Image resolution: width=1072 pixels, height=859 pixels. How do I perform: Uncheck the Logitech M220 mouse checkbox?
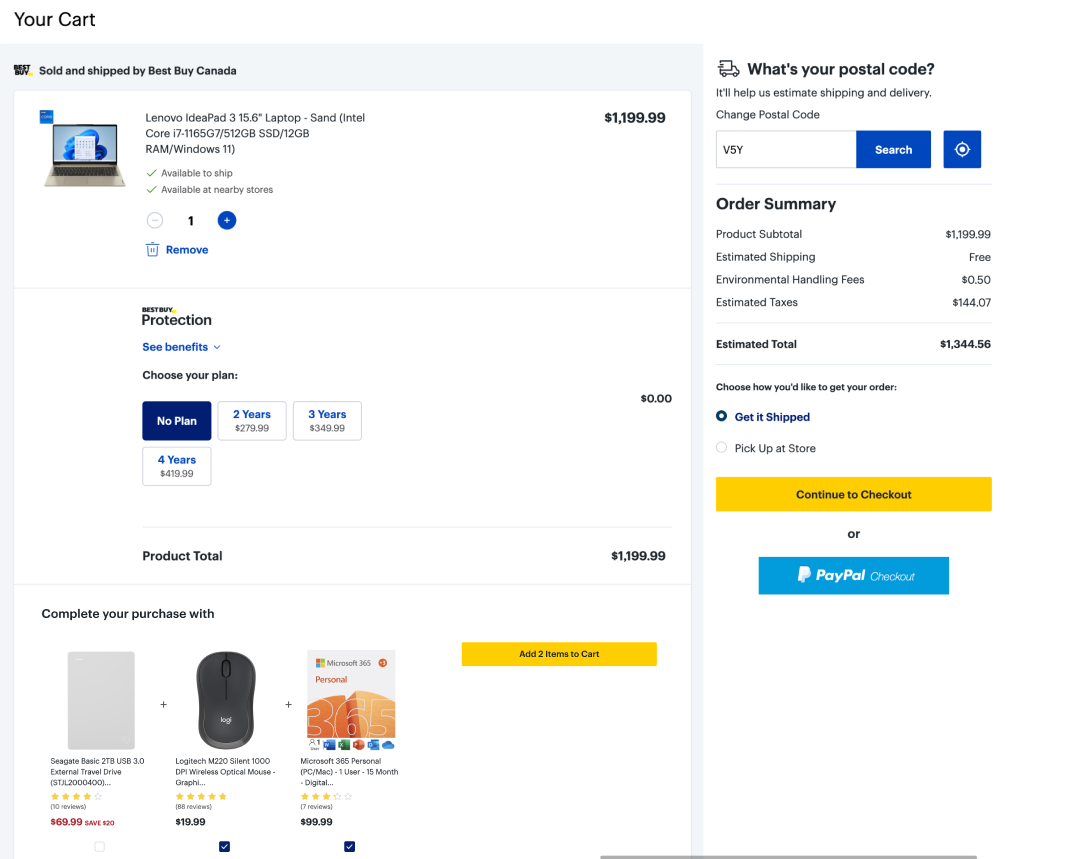pos(224,847)
